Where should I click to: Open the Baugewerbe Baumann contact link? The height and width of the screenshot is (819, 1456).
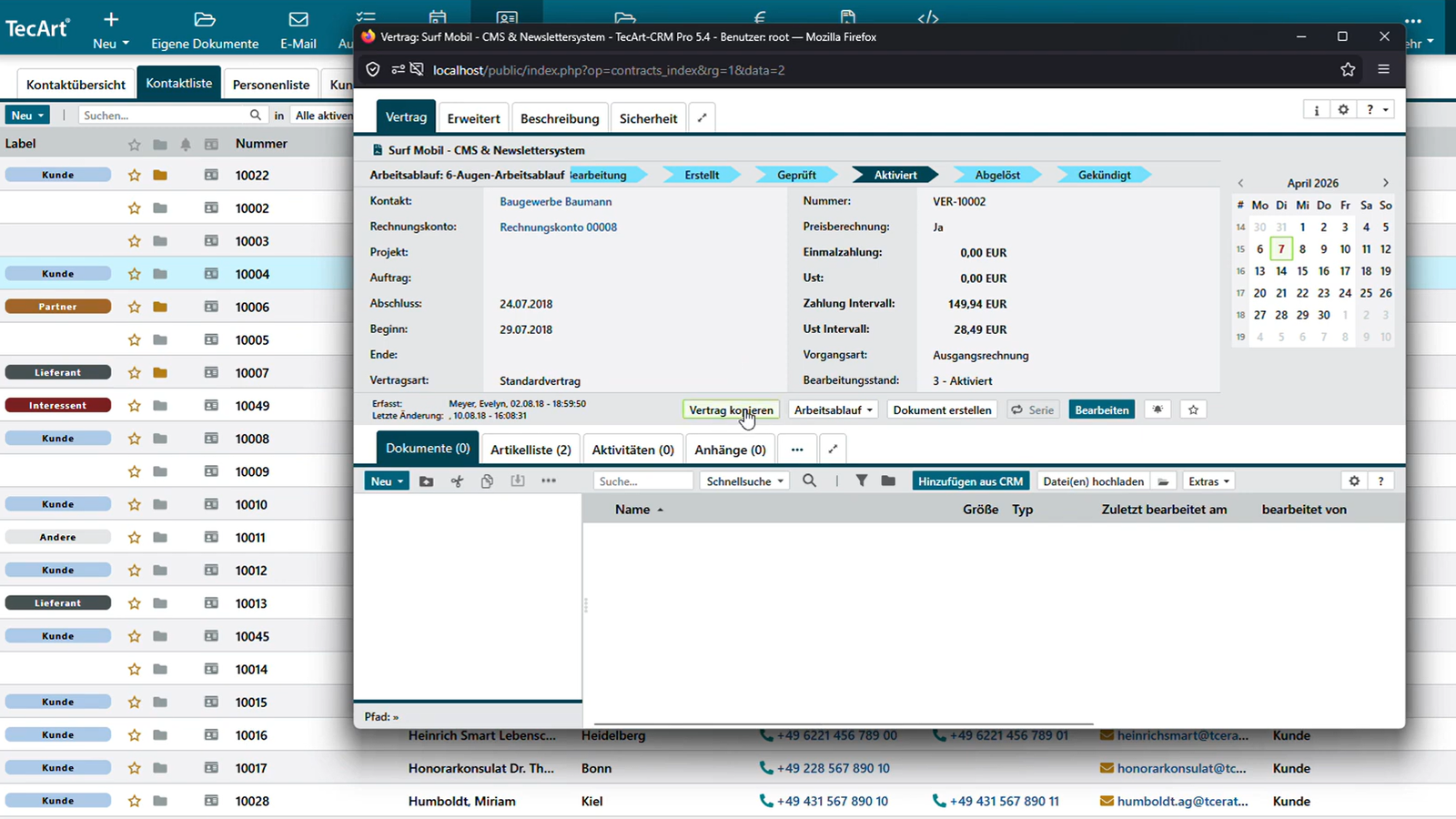555,201
